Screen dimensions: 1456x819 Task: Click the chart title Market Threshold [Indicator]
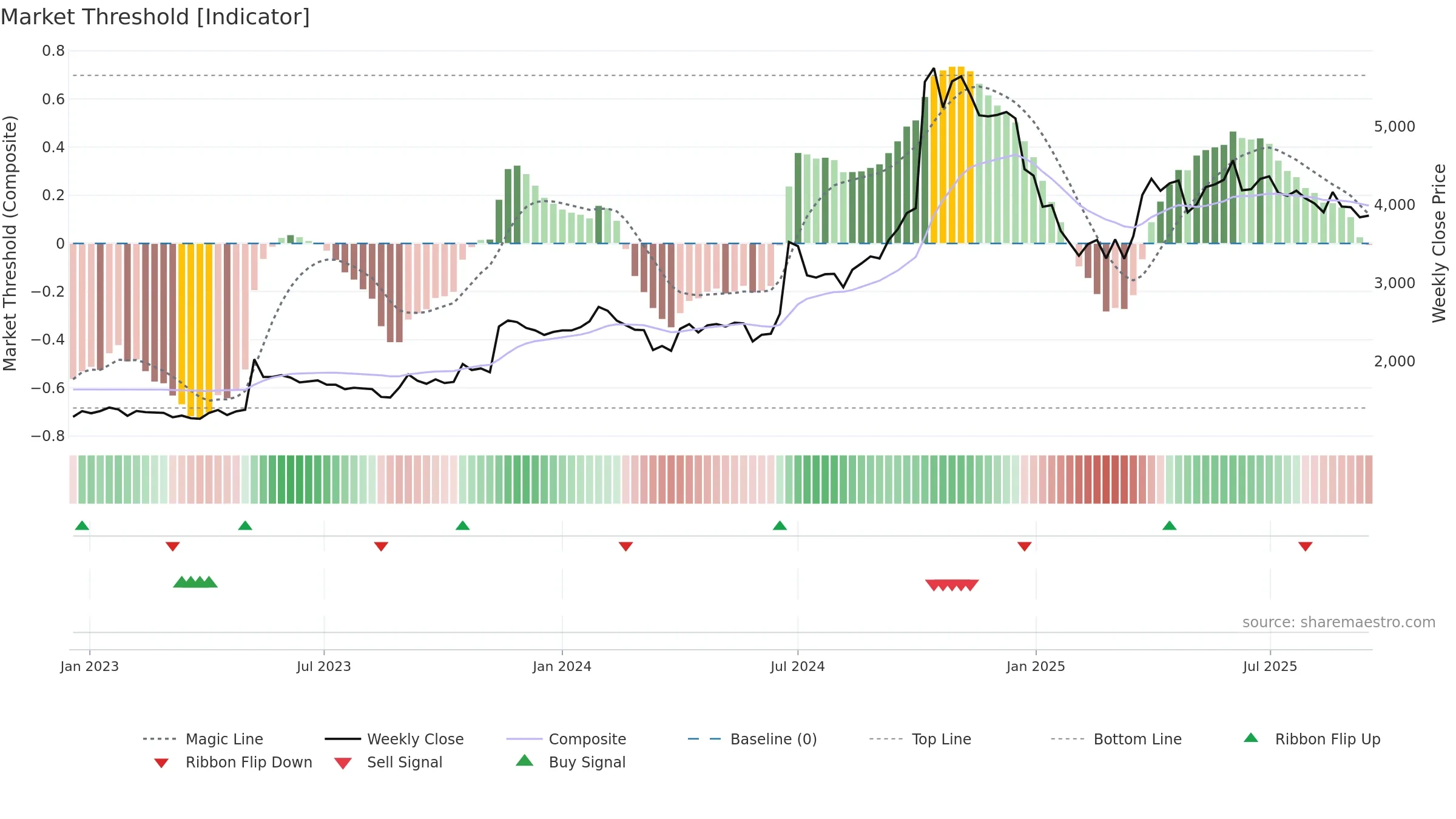point(155,17)
